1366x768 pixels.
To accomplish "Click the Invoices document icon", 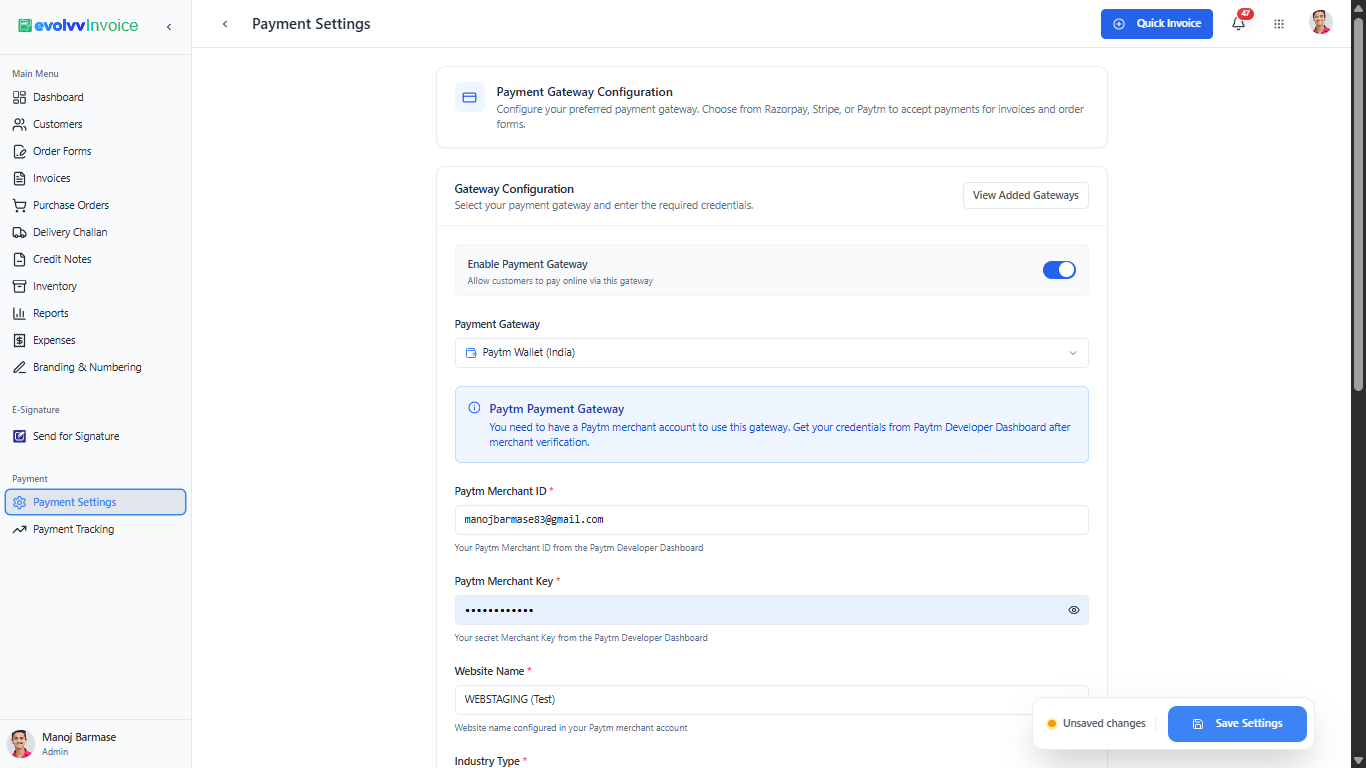I will [x=19, y=178].
